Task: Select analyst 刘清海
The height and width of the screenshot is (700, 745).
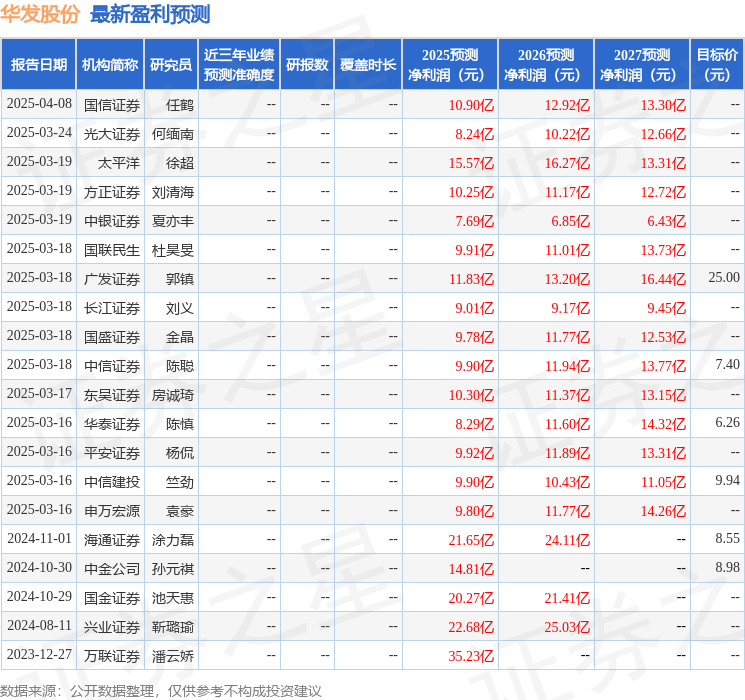Action: click(173, 192)
